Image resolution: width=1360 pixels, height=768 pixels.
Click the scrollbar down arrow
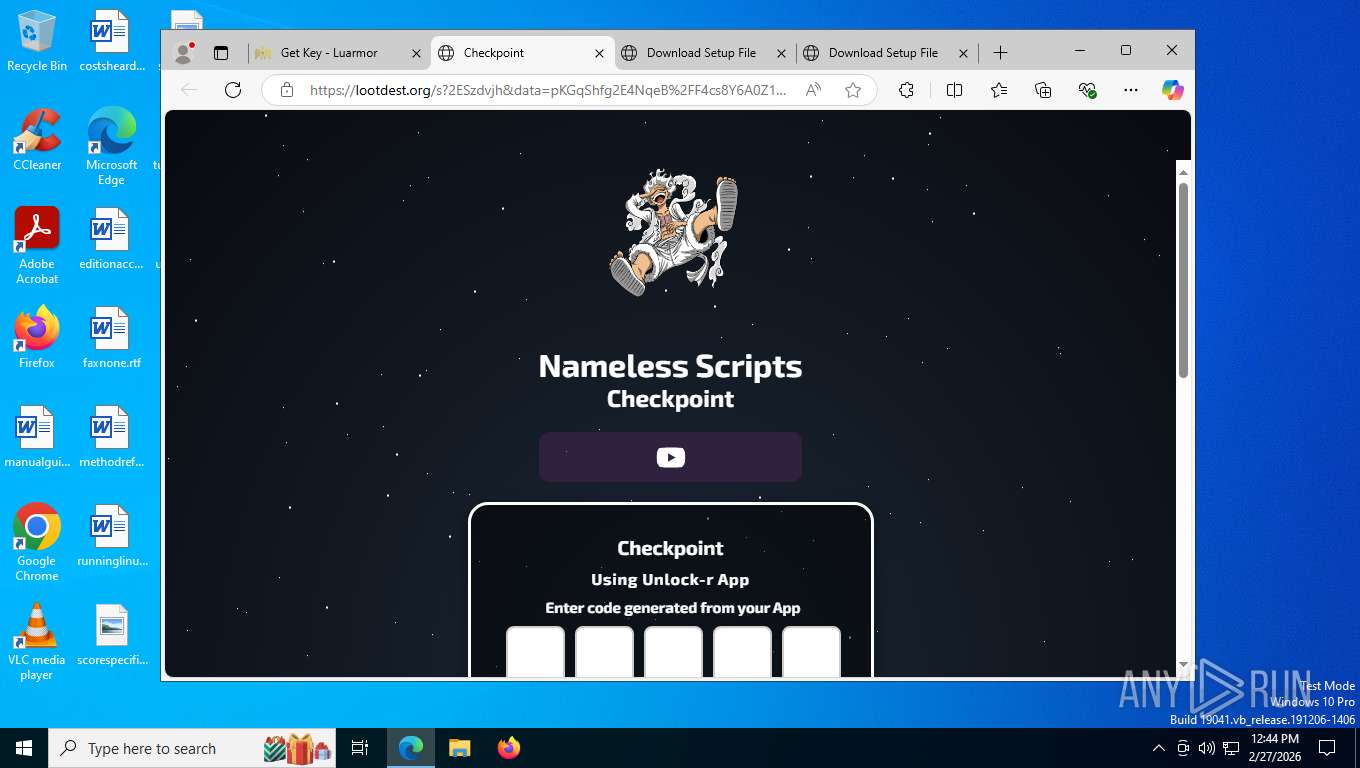point(1183,664)
